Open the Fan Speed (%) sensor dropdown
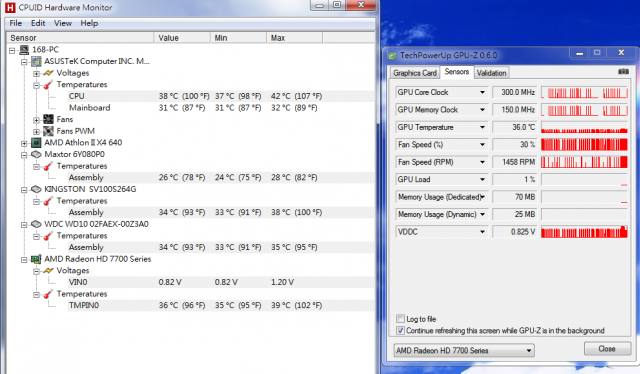The image size is (640, 374). coord(482,145)
